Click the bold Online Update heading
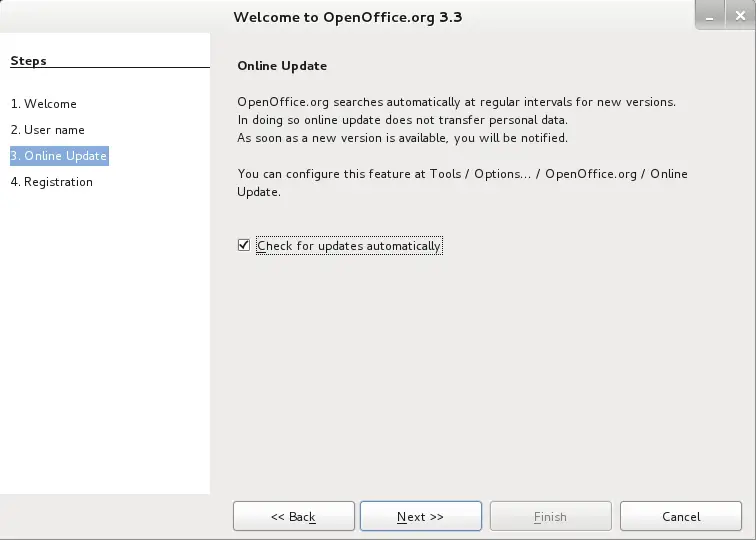The image size is (756, 540). [282, 66]
